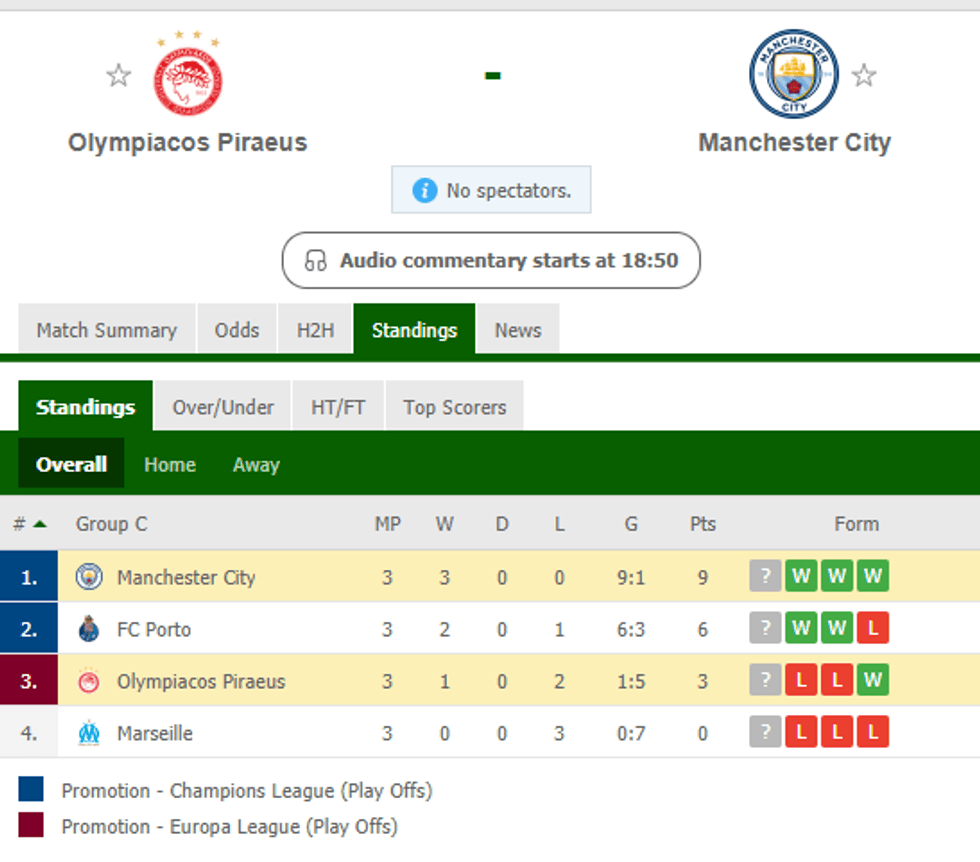Switch to the Odds tab
This screenshot has width=980, height=862.
[x=237, y=330]
